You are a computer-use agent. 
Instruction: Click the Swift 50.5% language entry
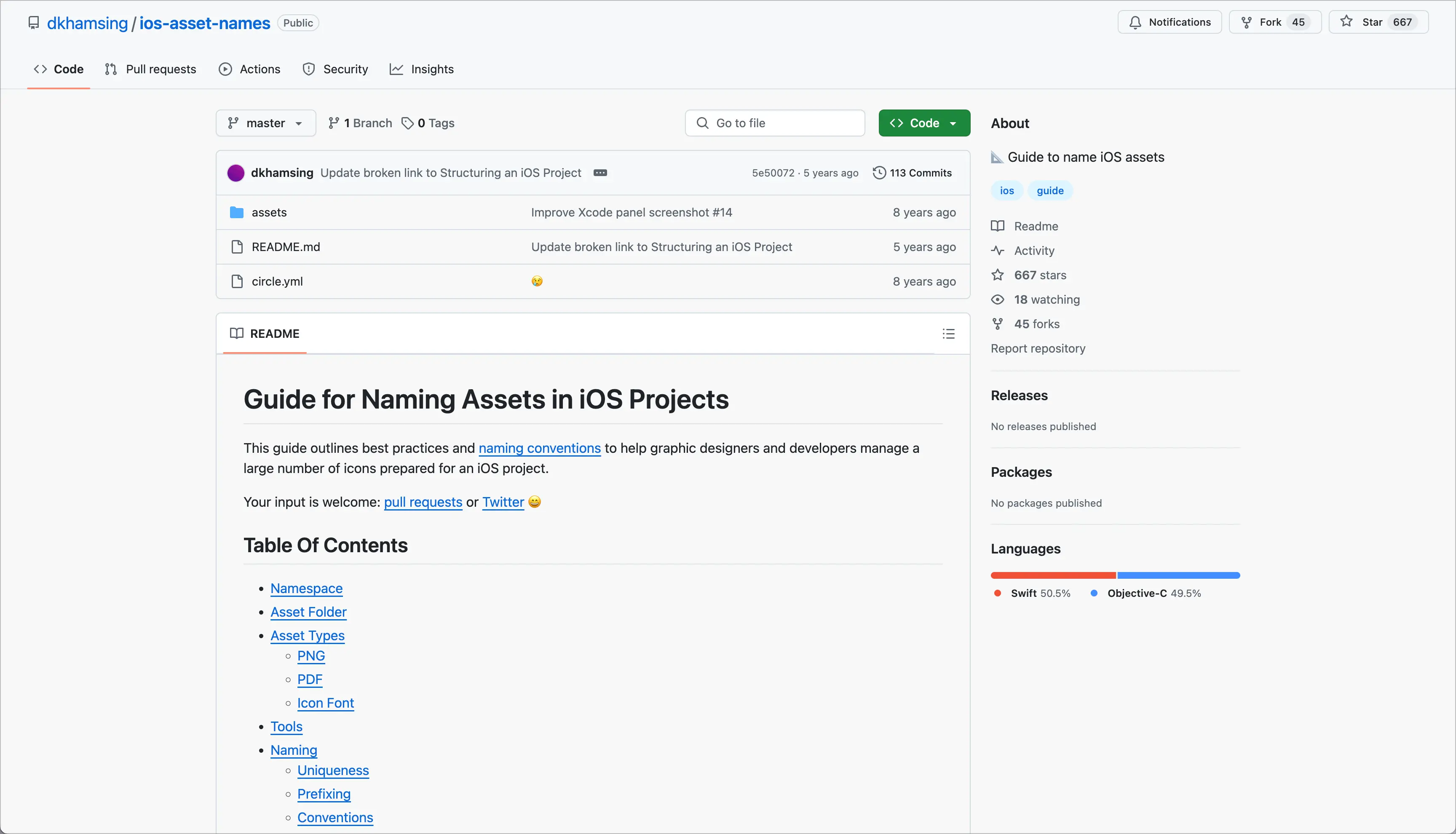tap(1033, 593)
